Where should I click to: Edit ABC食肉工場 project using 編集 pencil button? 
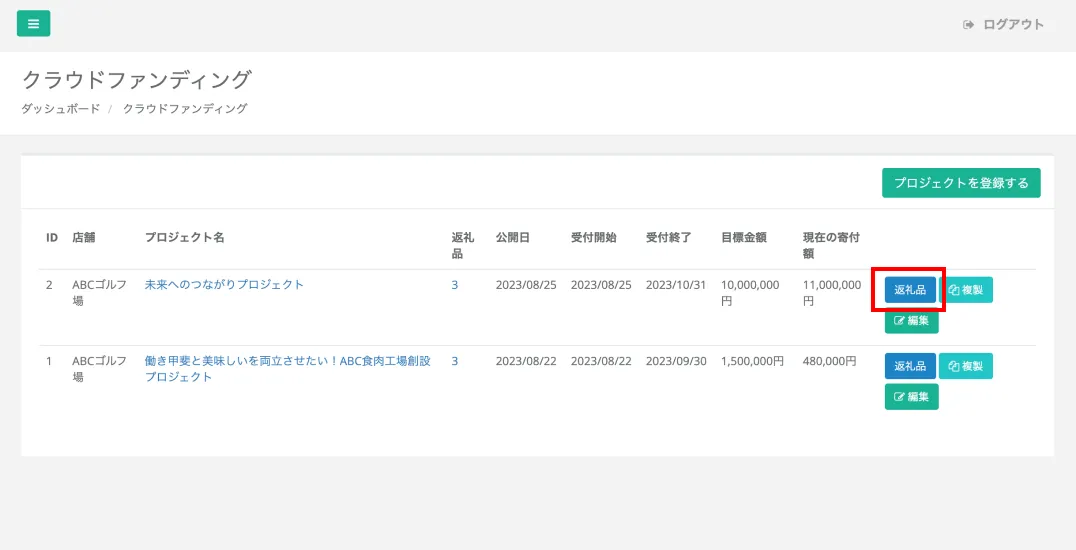coord(911,397)
